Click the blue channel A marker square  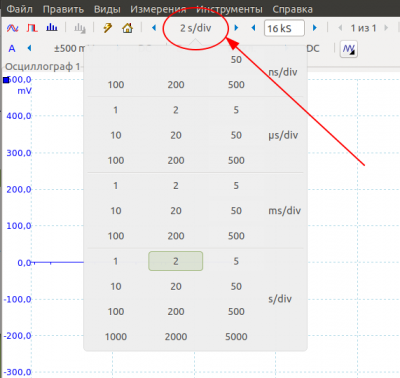pos(6,80)
